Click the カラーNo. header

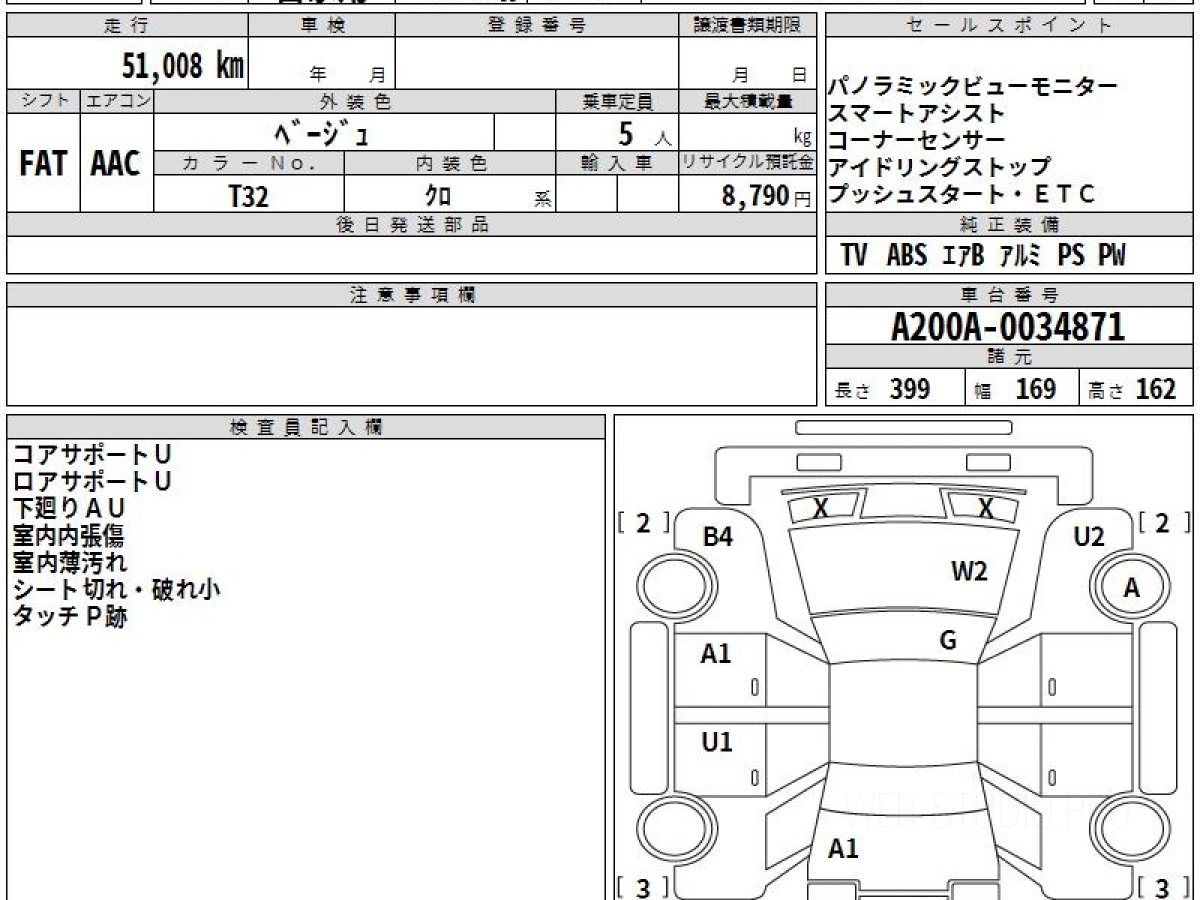click(x=249, y=163)
